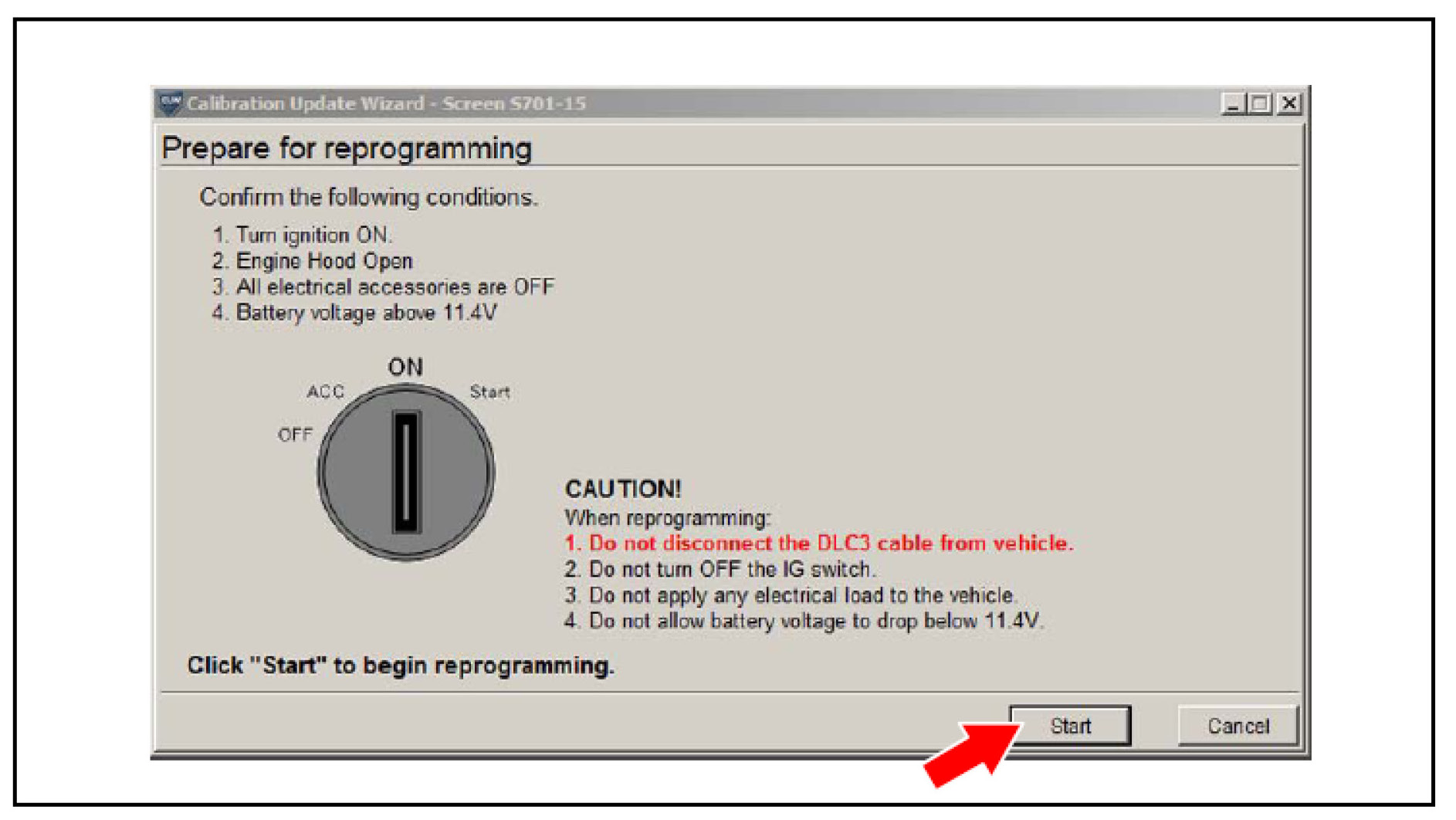Click the Calibration Update Wizard title bar text
Screen dimensions: 1456x820
[x=386, y=103]
